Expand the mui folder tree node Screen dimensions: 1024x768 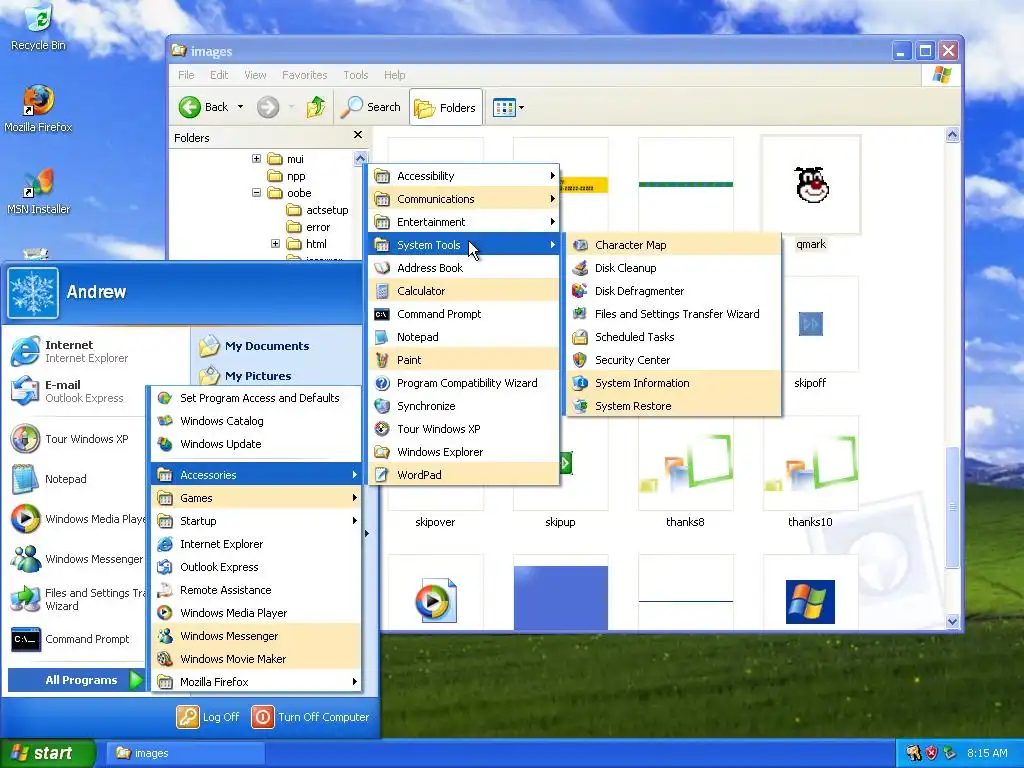[257, 159]
